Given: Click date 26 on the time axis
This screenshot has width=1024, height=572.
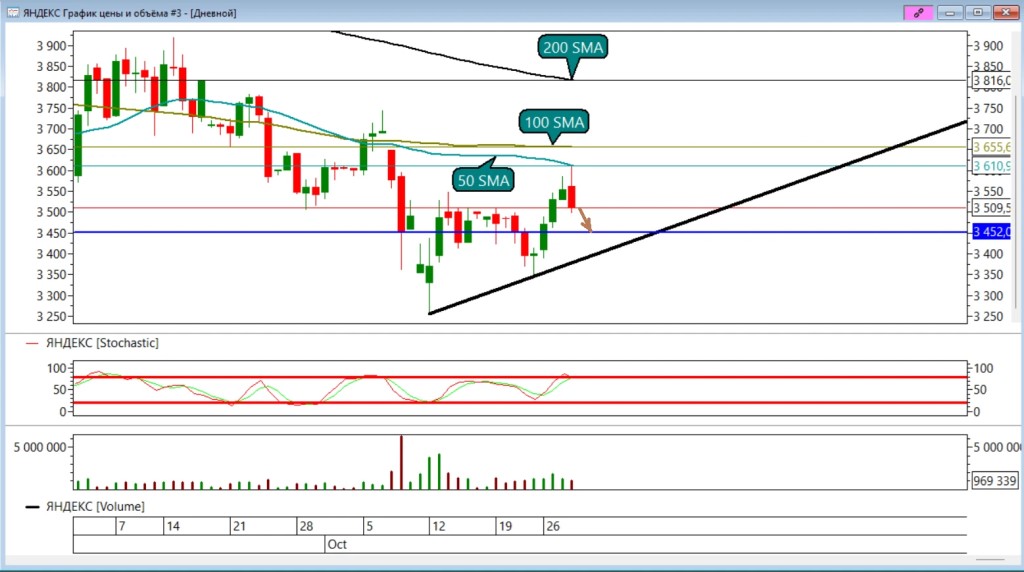Looking at the screenshot, I should [x=552, y=526].
